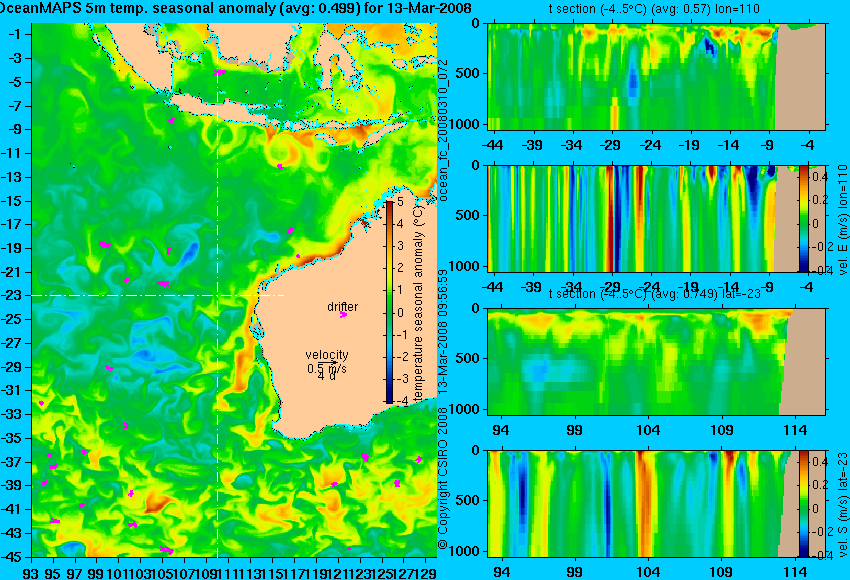The height and width of the screenshot is (580, 850).
Task: Click the '5' tick on temperature colorbar
Action: 400,202
